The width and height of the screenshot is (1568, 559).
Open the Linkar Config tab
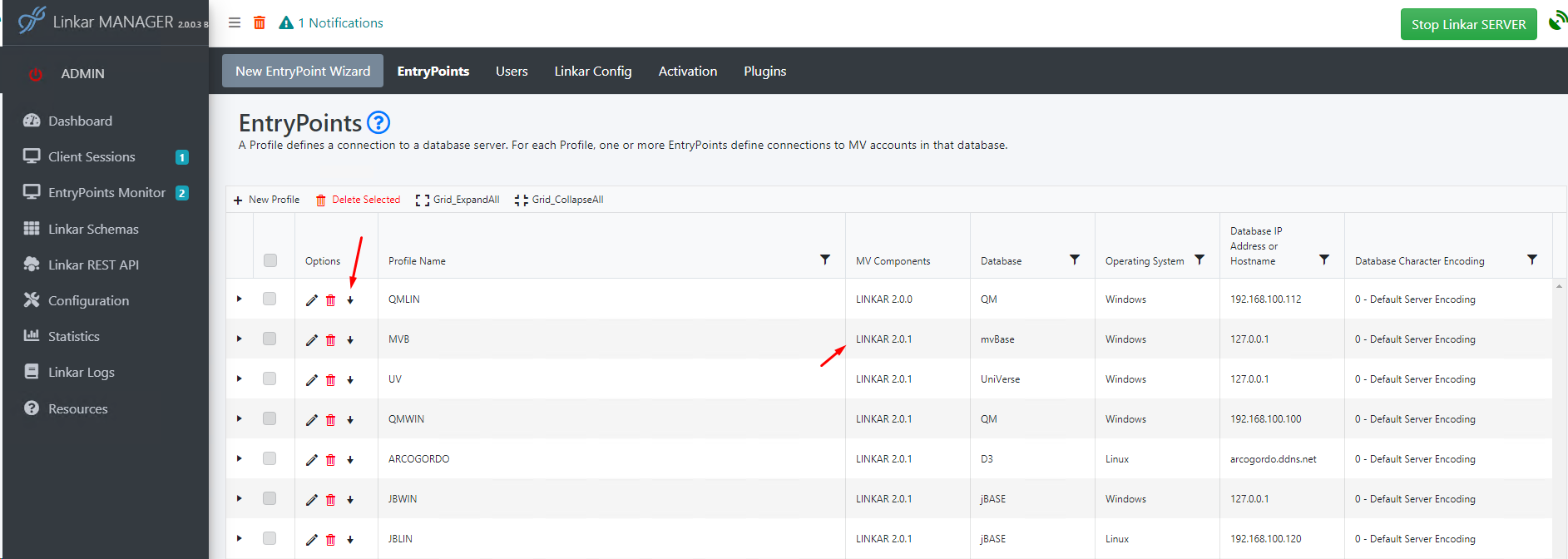[x=593, y=72]
